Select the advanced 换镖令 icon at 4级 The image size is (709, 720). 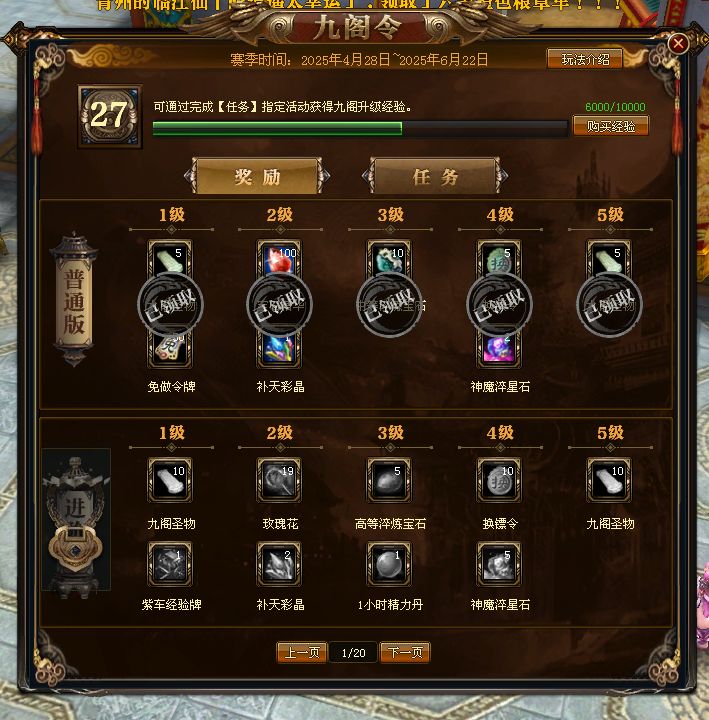click(499, 480)
